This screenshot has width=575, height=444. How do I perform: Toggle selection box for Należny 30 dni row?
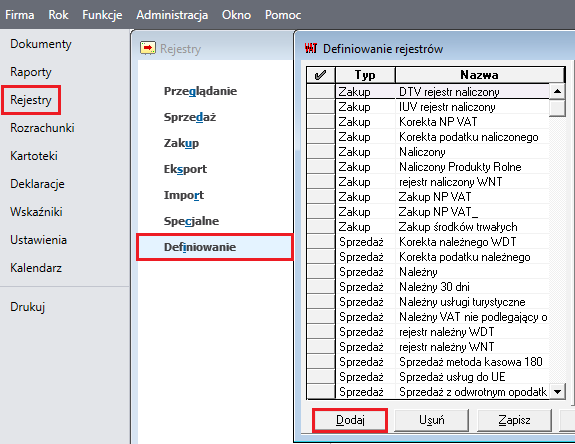click(x=321, y=287)
